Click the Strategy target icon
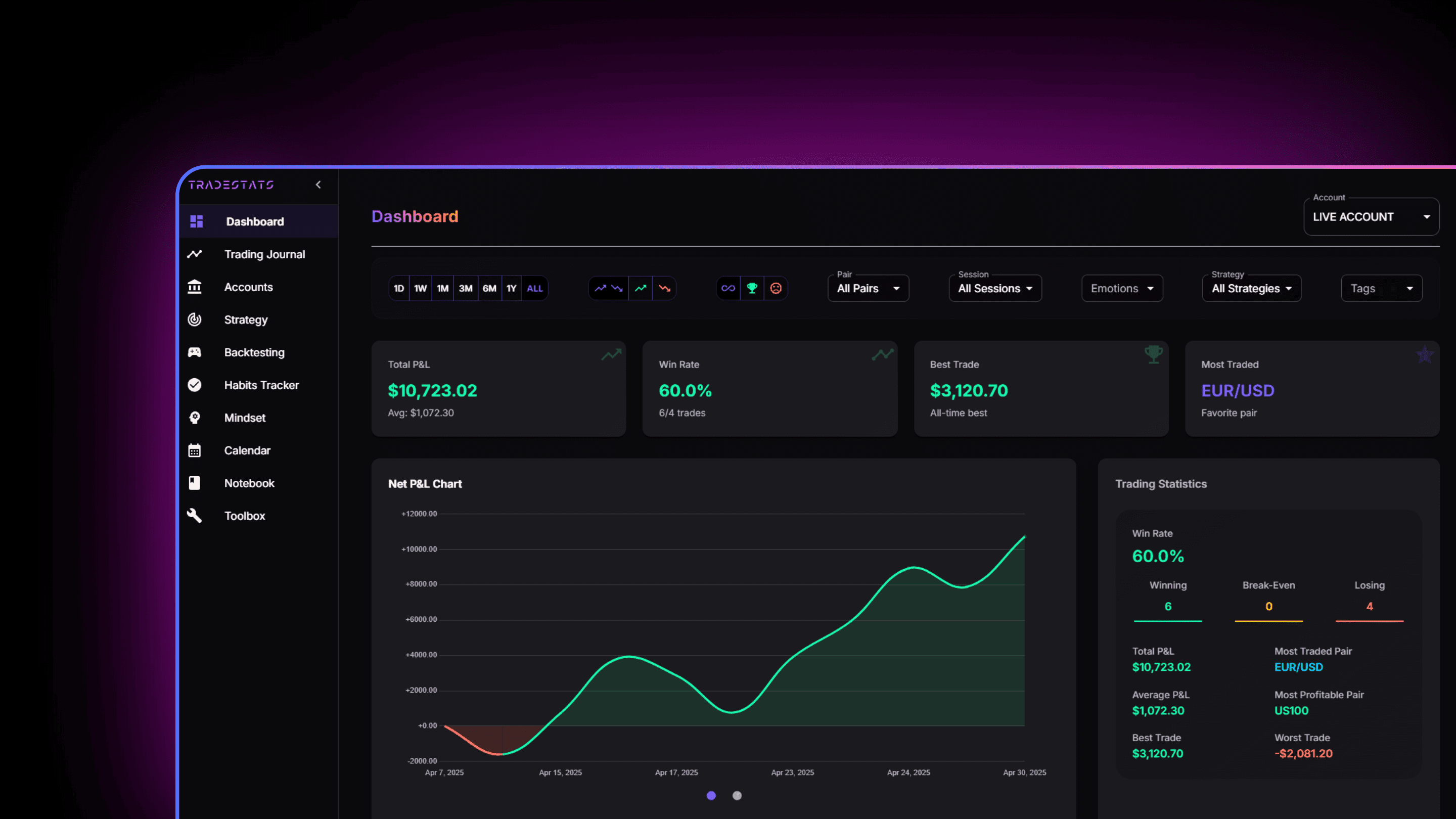 coord(195,320)
